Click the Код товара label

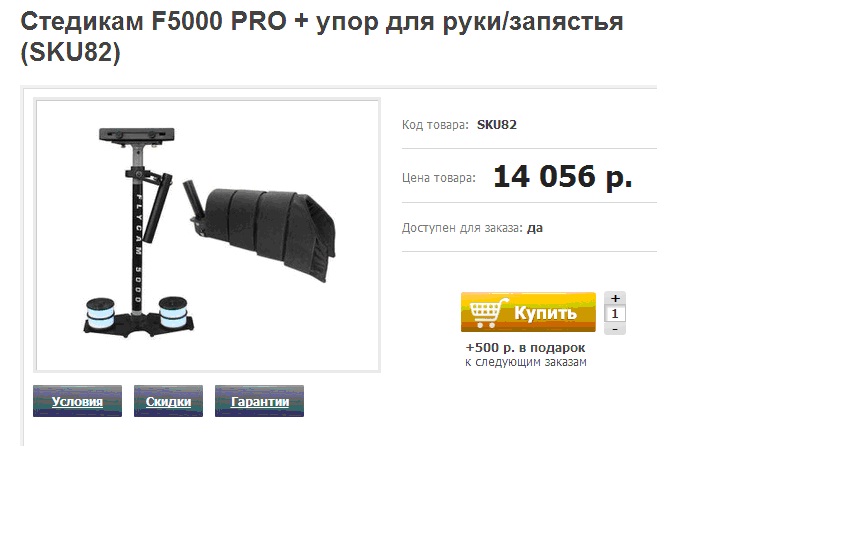point(435,125)
